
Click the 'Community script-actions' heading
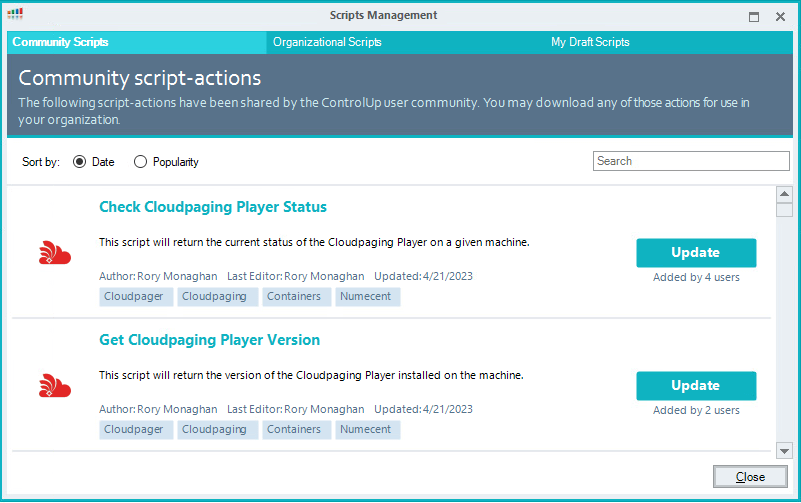[139, 78]
